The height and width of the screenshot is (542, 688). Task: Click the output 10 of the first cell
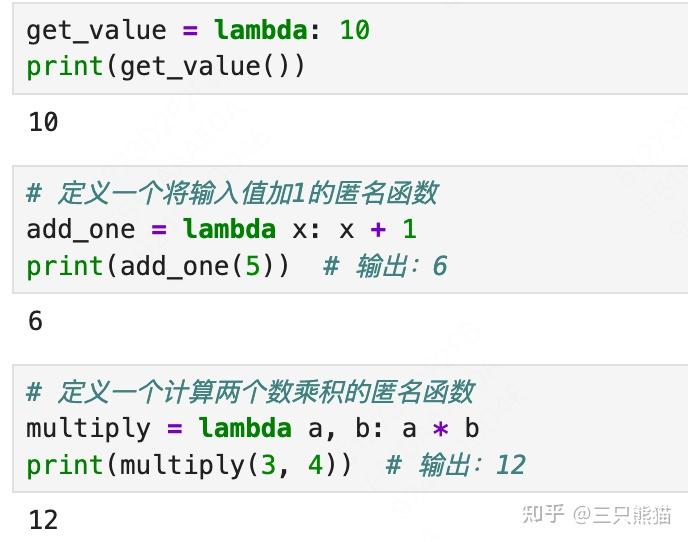point(43,122)
